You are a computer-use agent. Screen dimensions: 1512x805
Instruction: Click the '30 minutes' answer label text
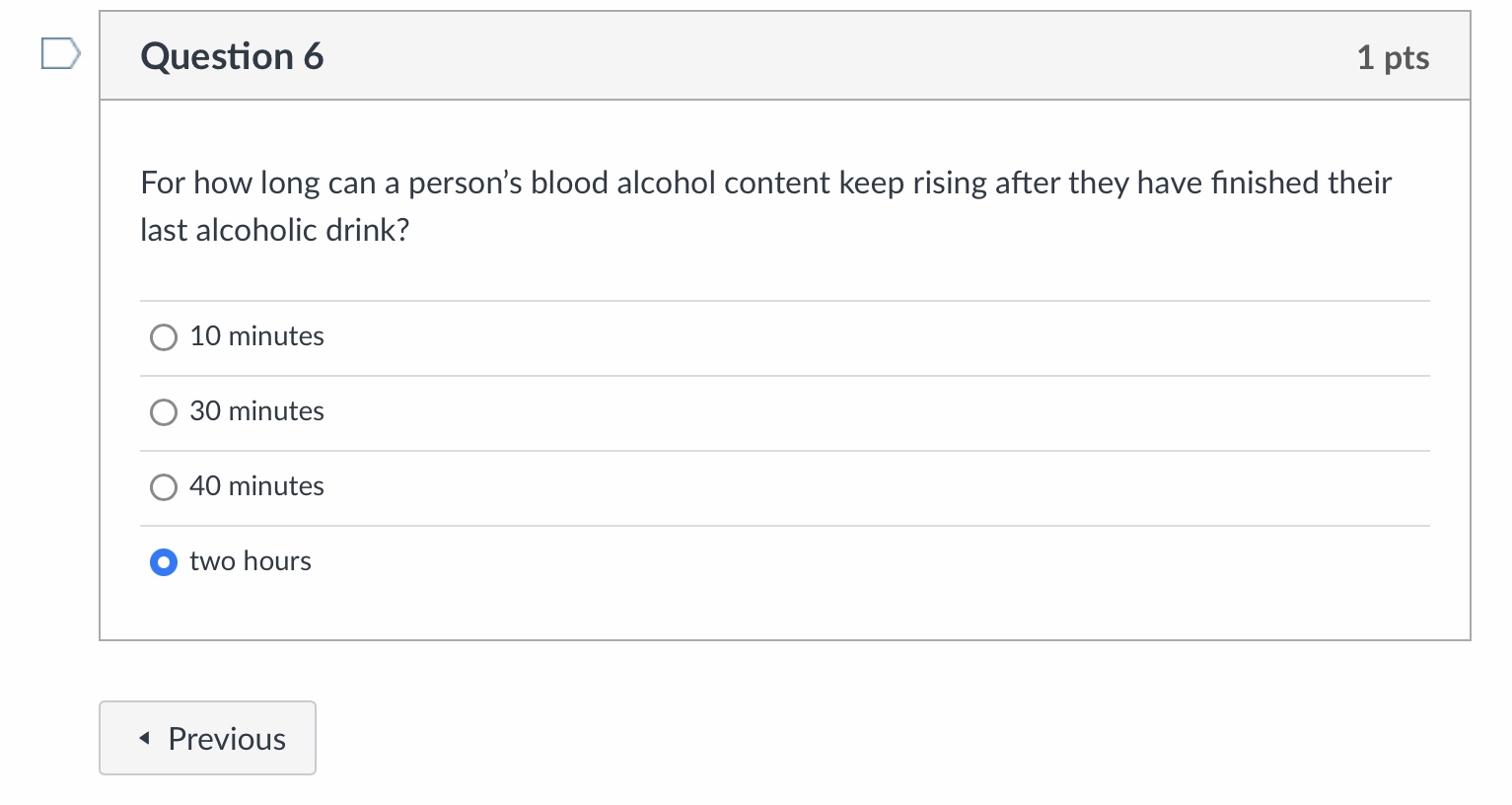click(x=256, y=411)
